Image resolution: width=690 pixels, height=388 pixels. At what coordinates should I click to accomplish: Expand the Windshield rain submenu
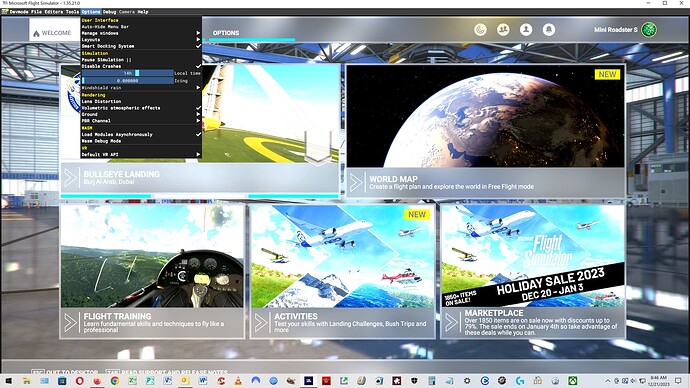tap(141, 88)
